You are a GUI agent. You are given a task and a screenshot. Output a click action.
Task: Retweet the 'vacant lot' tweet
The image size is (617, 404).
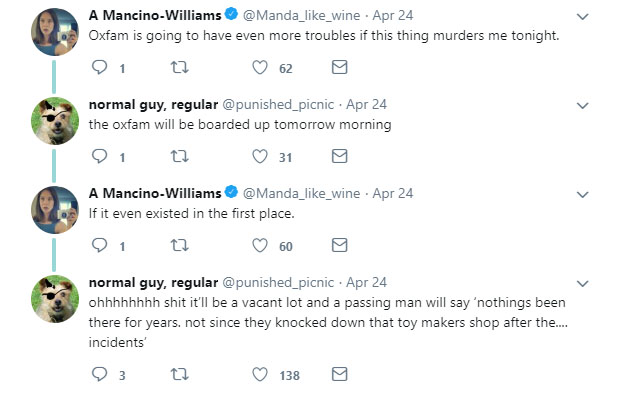click(181, 375)
